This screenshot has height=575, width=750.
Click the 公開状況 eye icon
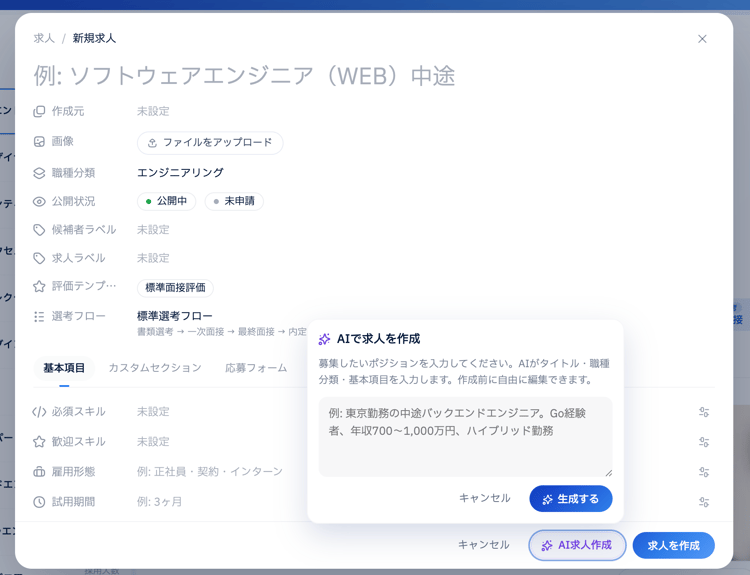point(39,201)
